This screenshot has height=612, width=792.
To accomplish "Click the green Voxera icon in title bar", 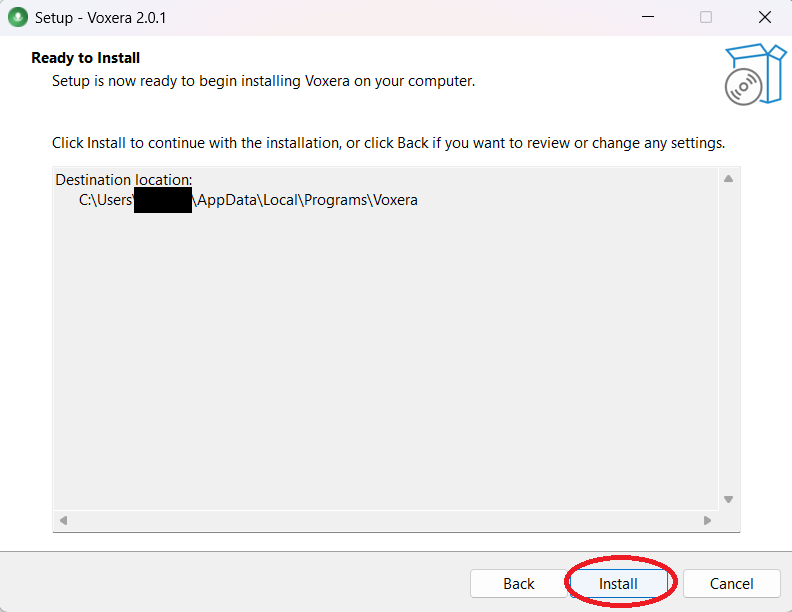I will [x=18, y=18].
